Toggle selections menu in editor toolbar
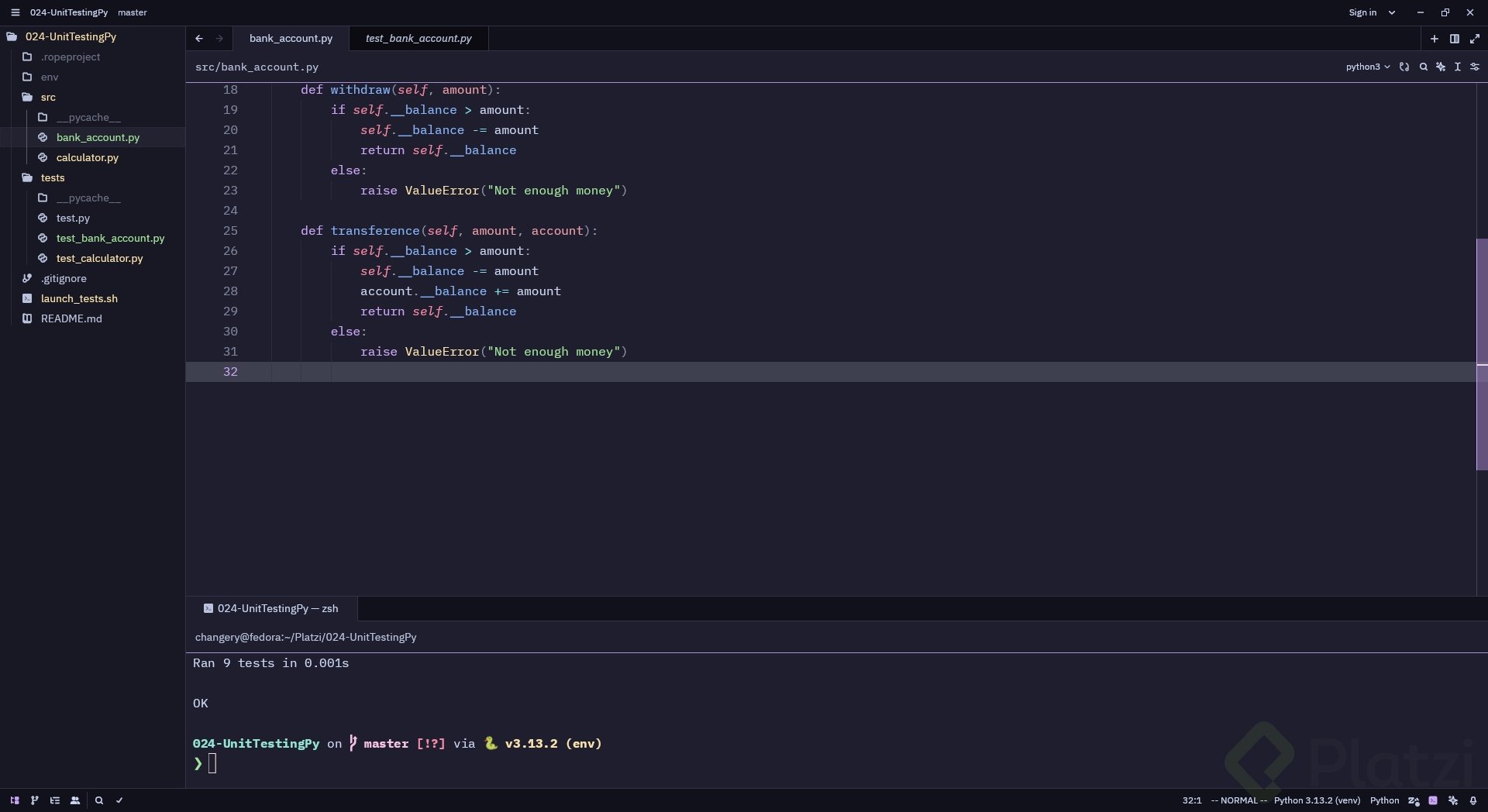This screenshot has width=1488, height=812. pos(1458,67)
